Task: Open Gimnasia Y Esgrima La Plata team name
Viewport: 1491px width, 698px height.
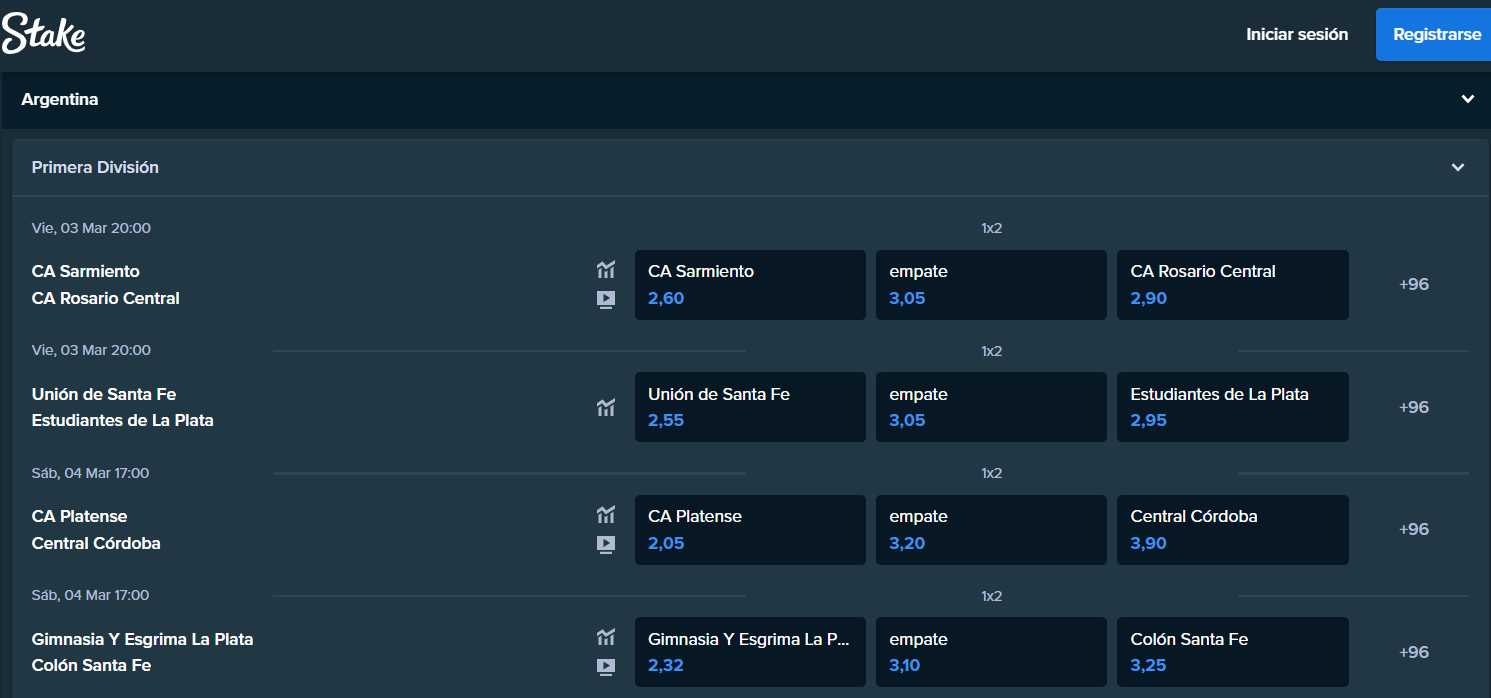Action: coord(143,639)
